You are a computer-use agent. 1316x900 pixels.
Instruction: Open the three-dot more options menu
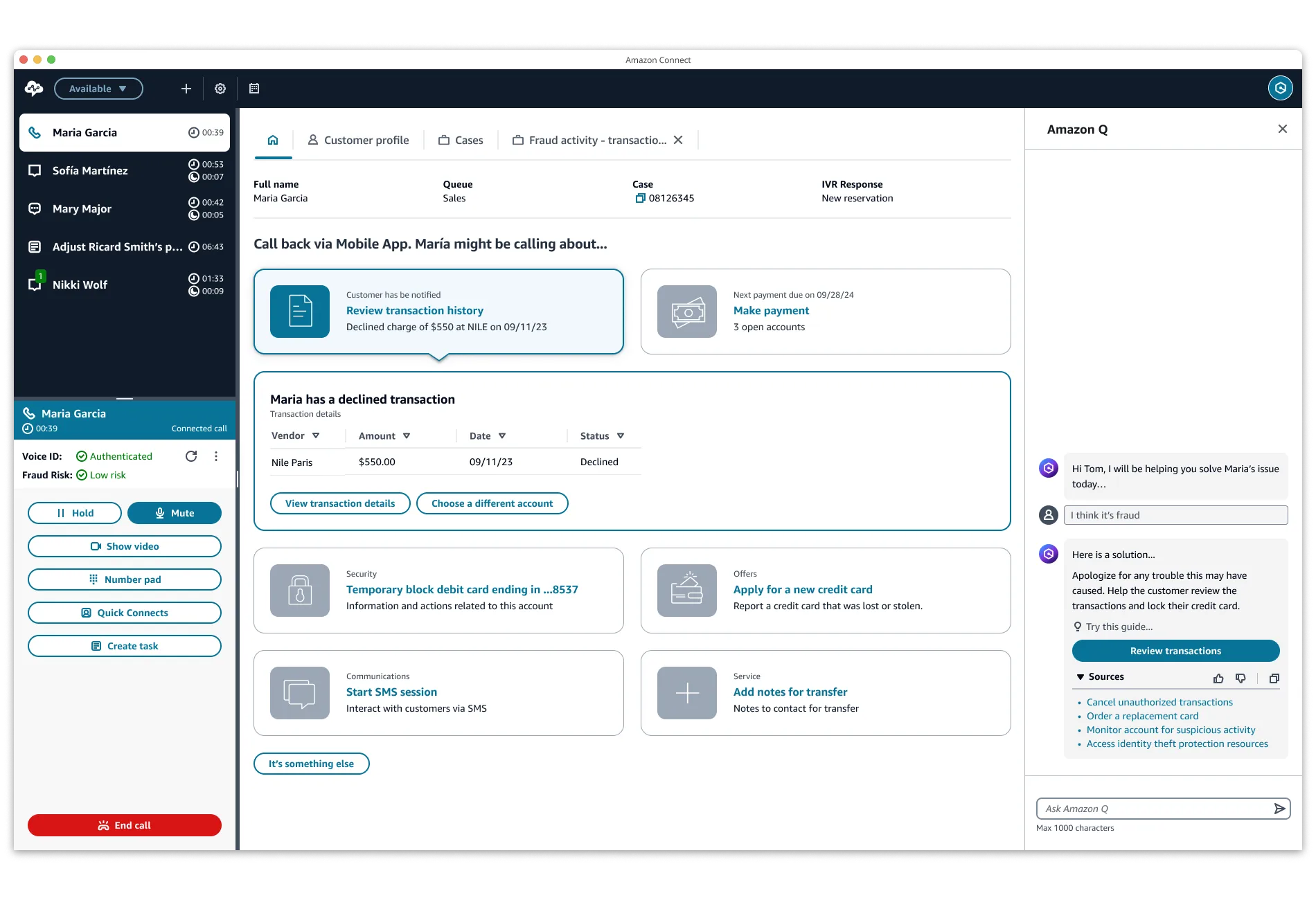pyautogui.click(x=216, y=456)
